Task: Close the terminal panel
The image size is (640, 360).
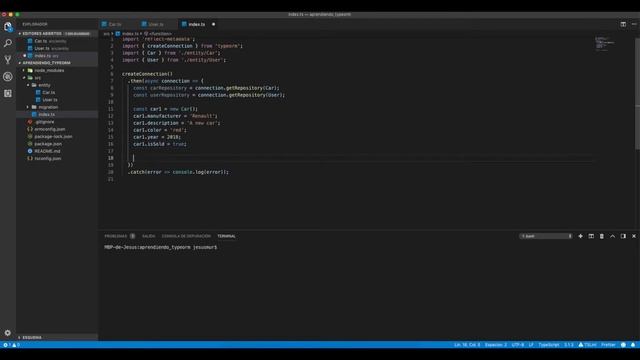Action: point(633,236)
